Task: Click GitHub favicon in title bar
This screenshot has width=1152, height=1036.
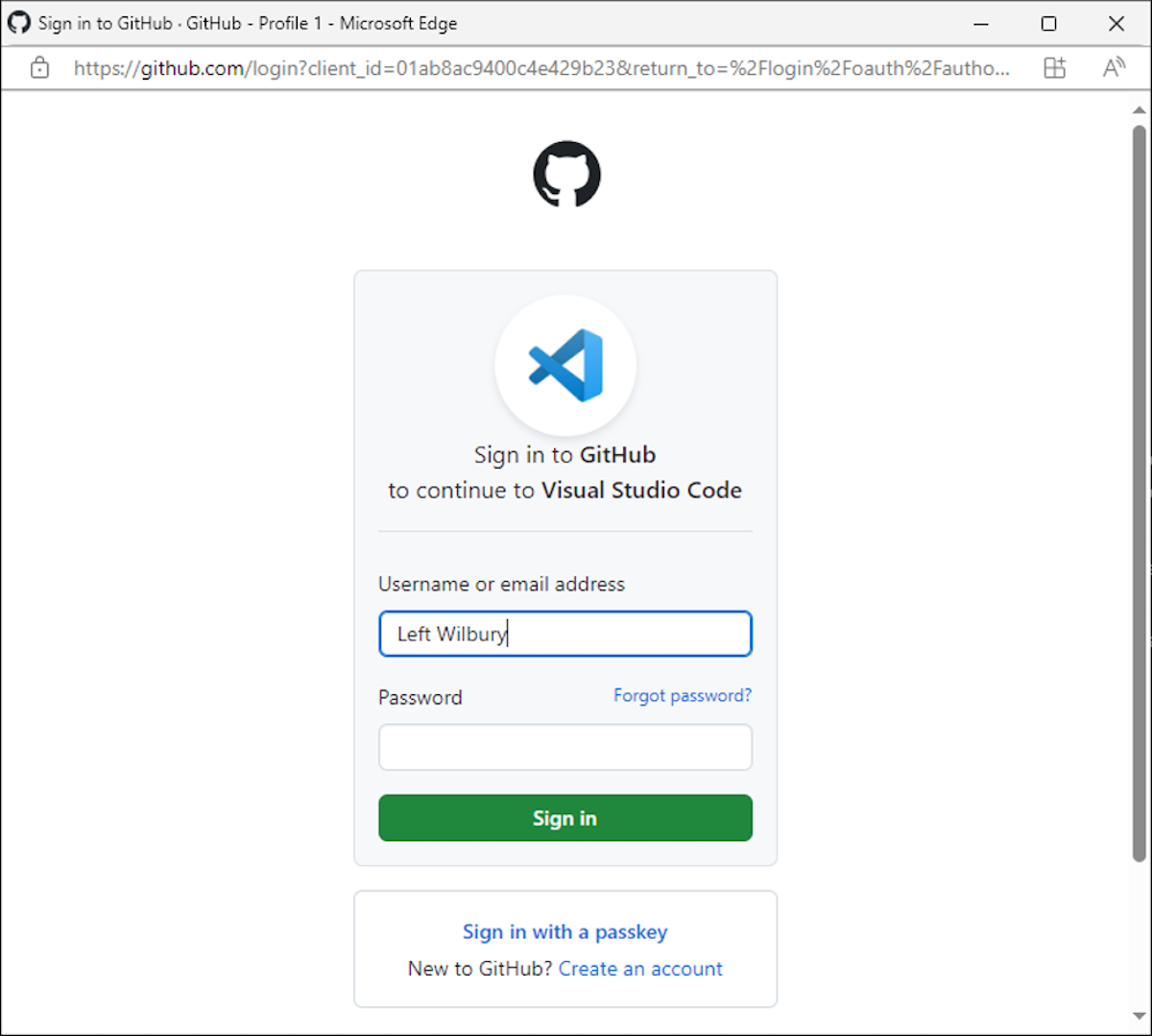Action: 19,23
